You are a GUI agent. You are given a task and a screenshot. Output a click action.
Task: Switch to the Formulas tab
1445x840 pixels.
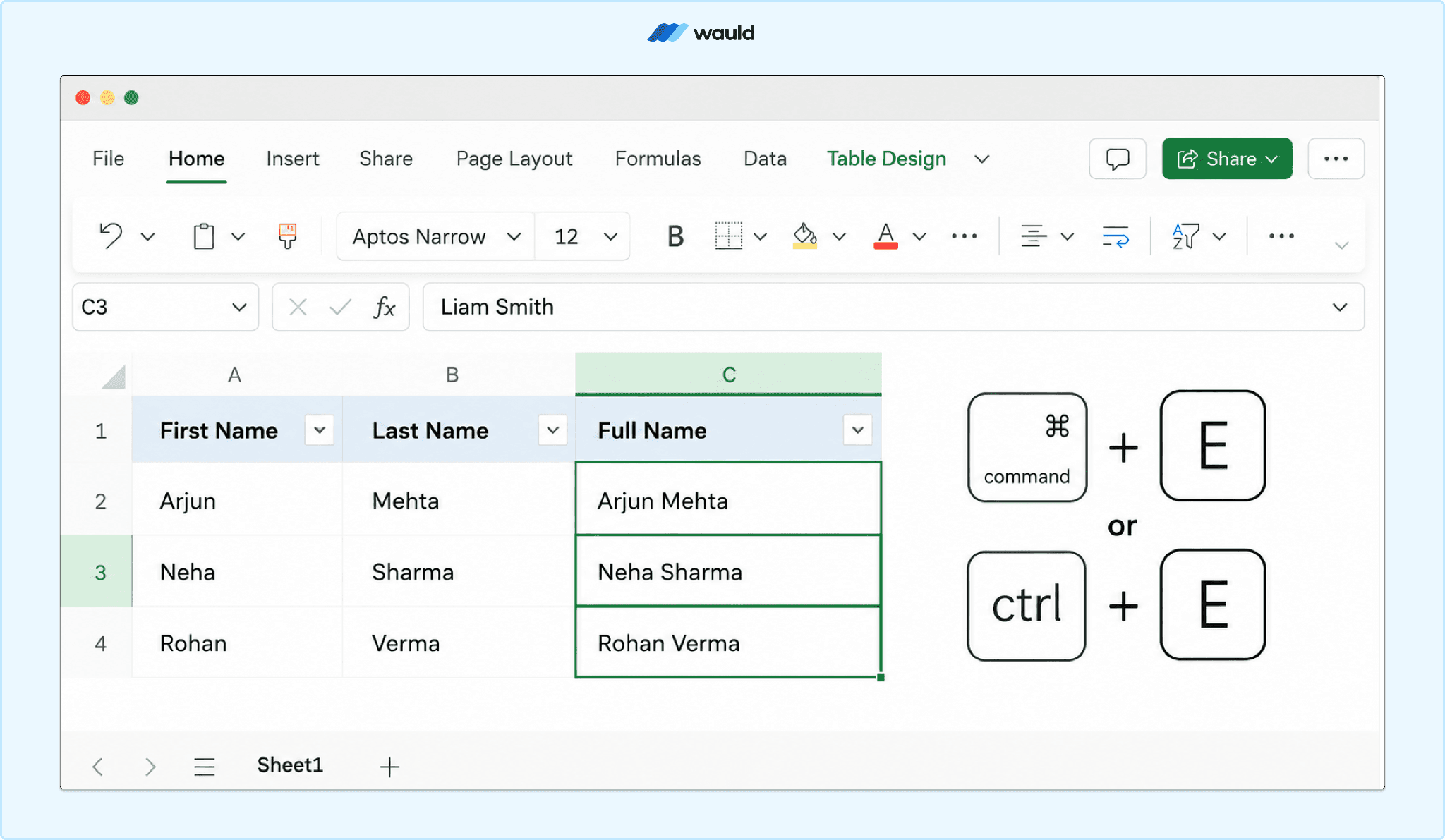[x=658, y=159]
